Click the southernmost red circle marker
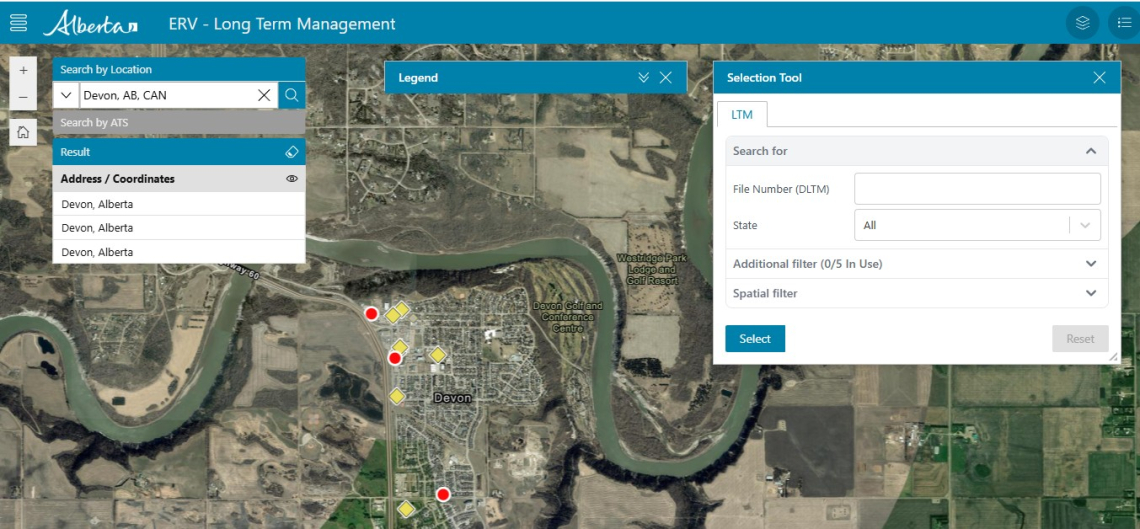Viewport: 1140px width, 529px height. (x=443, y=495)
